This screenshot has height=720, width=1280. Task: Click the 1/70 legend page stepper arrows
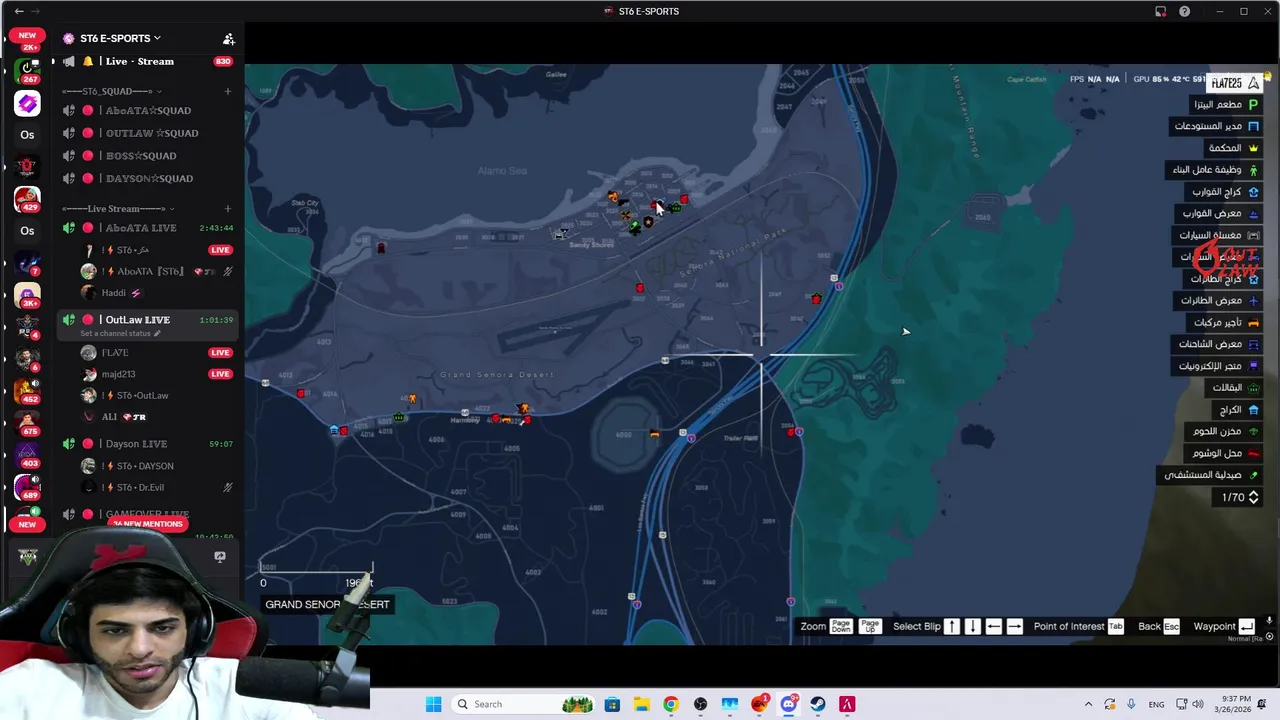1254,497
